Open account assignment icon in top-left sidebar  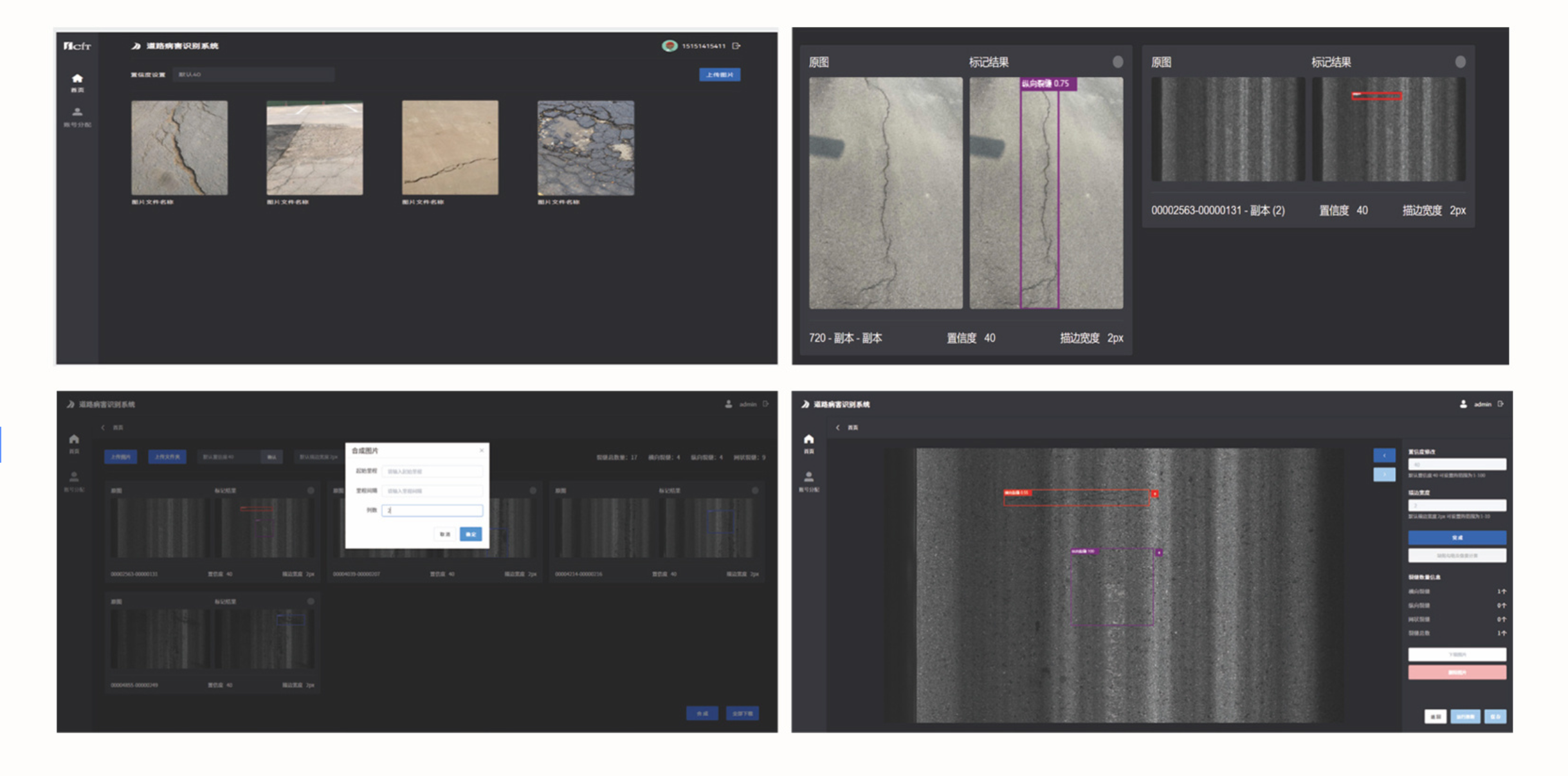tap(77, 113)
